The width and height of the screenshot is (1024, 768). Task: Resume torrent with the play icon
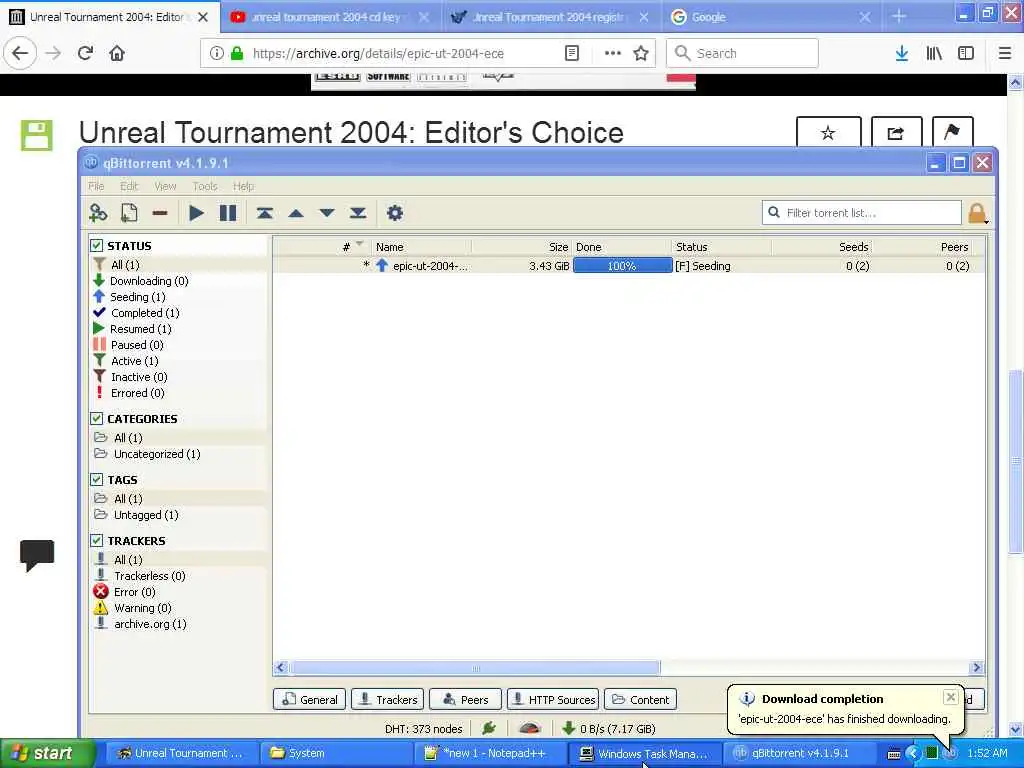(x=196, y=213)
